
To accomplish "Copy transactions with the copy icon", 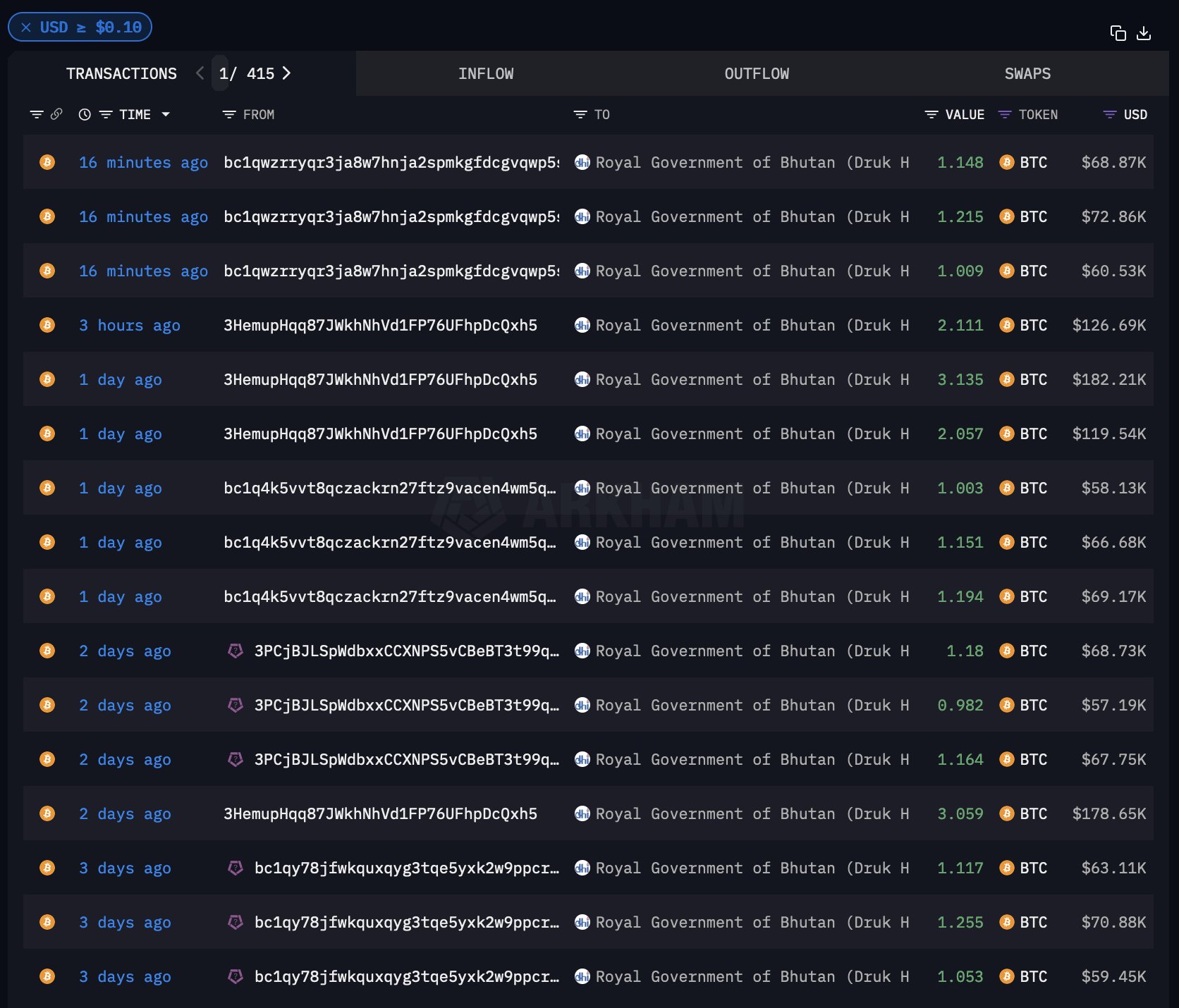I will 1118,33.
